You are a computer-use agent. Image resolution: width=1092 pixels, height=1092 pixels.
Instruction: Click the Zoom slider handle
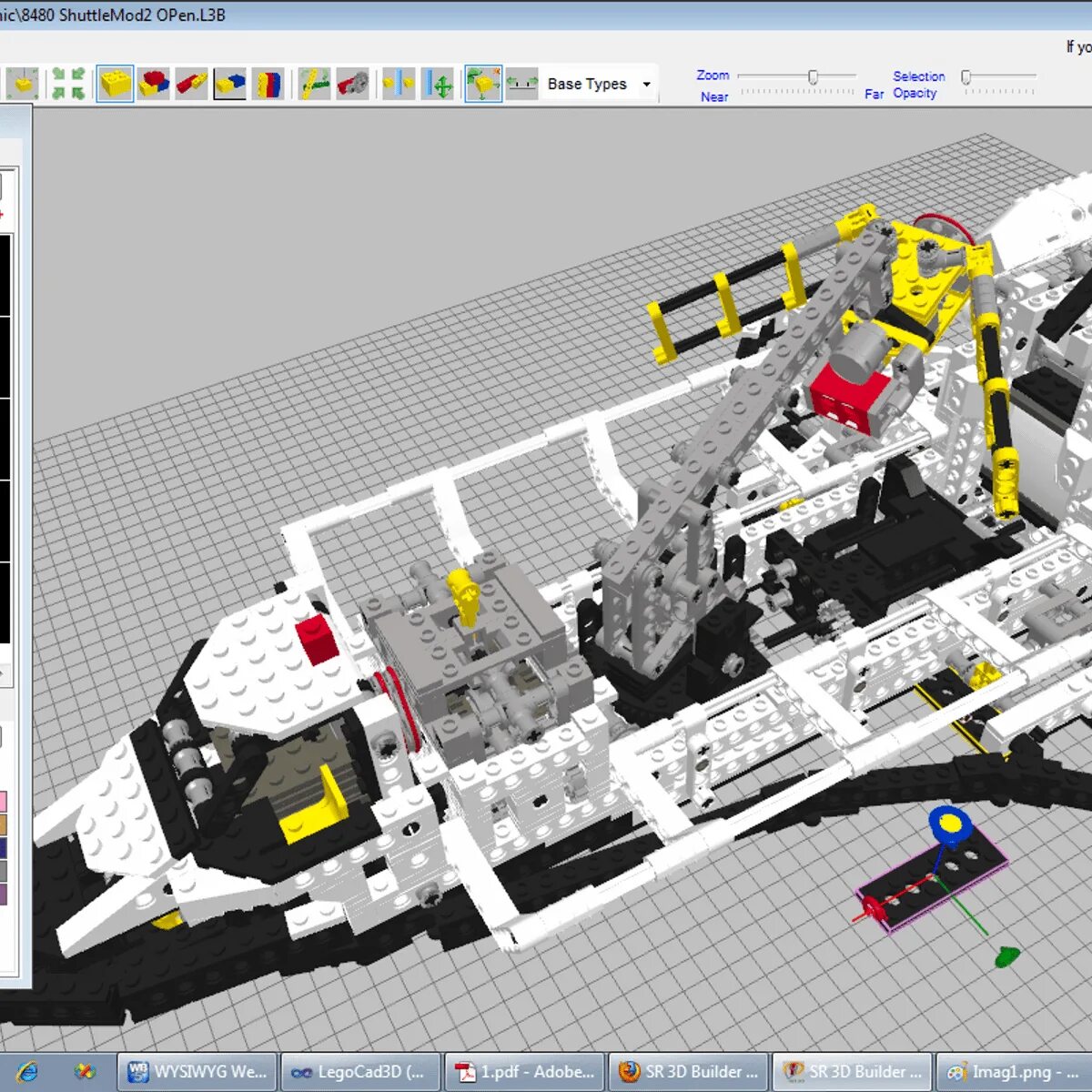(813, 77)
